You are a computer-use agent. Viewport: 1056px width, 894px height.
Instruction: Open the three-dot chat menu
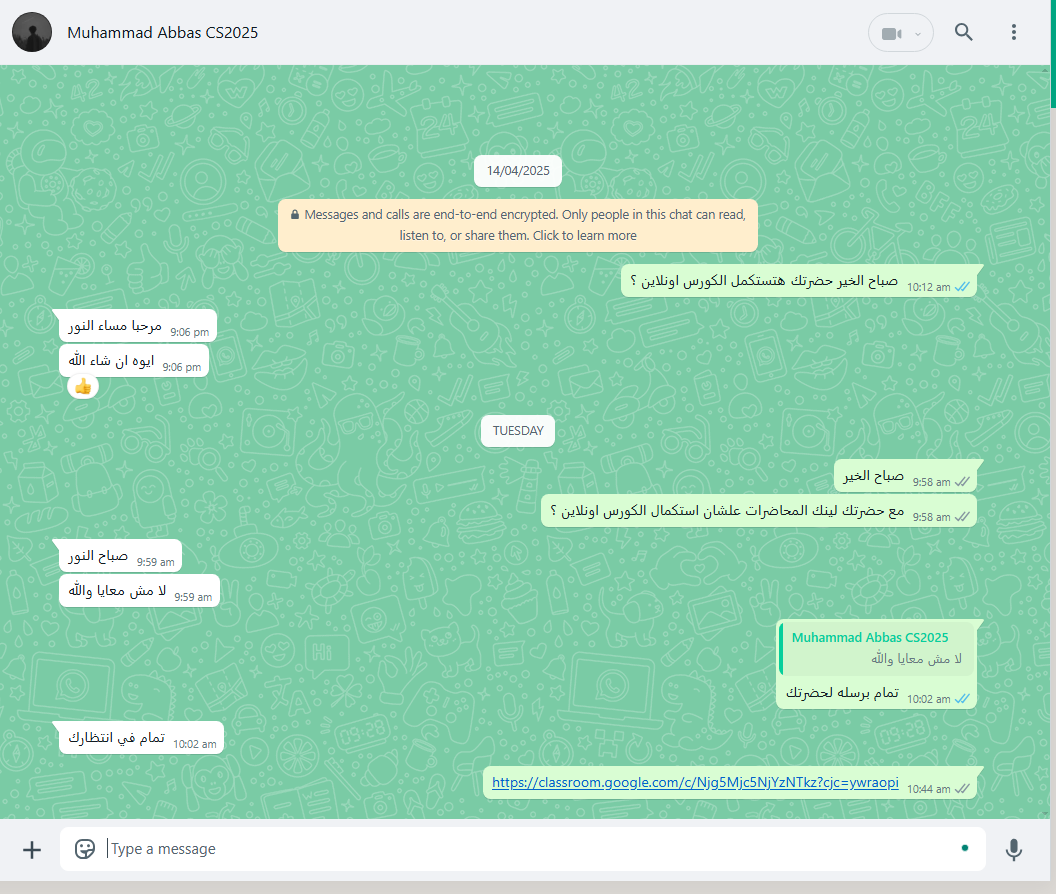(x=1014, y=32)
